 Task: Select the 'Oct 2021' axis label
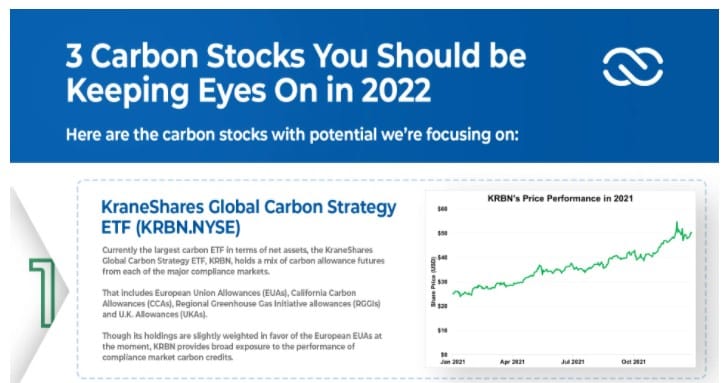pos(633,361)
